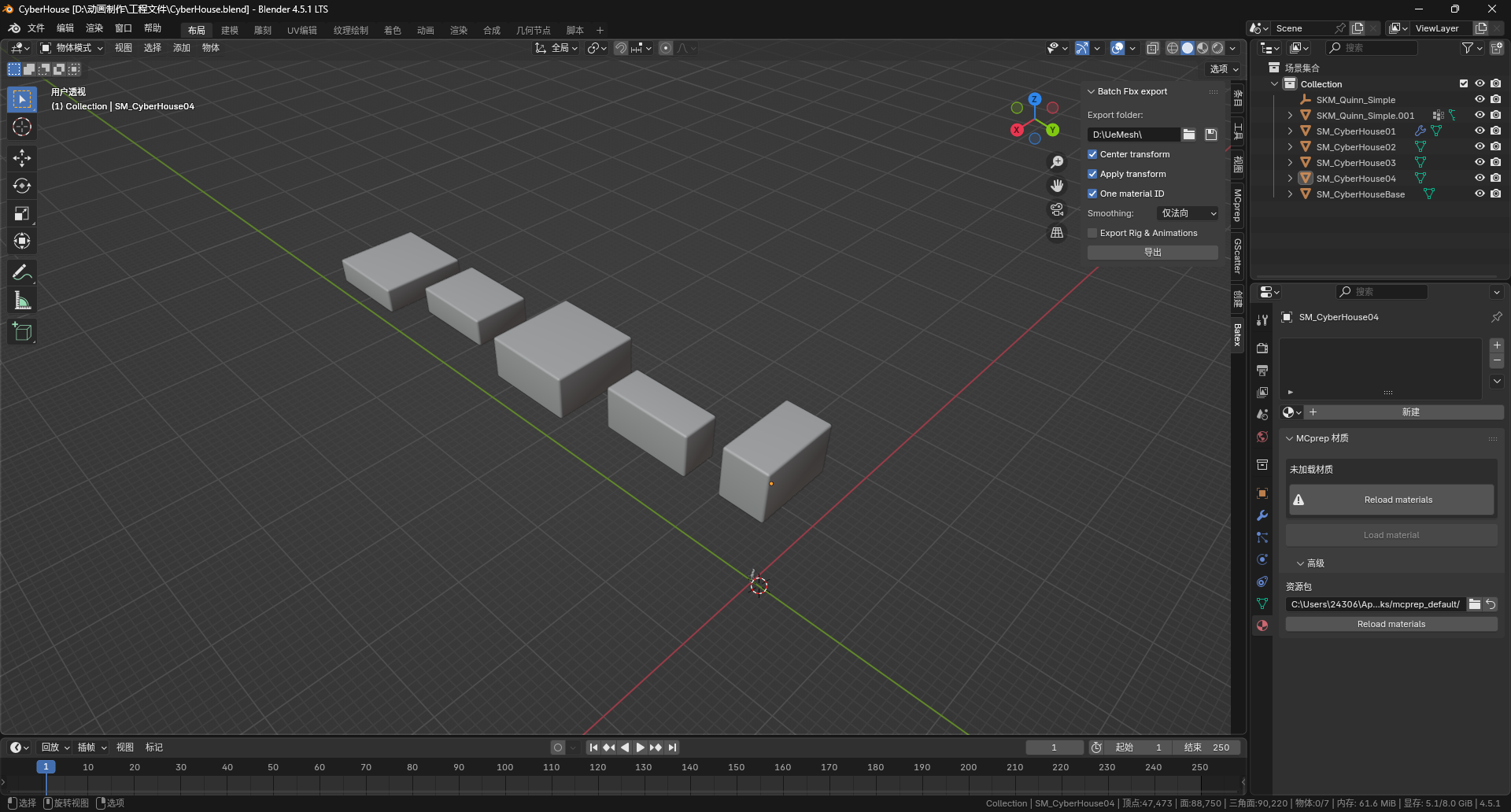Click the export folder path field
Screen dimensions: 1511x812
tap(1133, 135)
